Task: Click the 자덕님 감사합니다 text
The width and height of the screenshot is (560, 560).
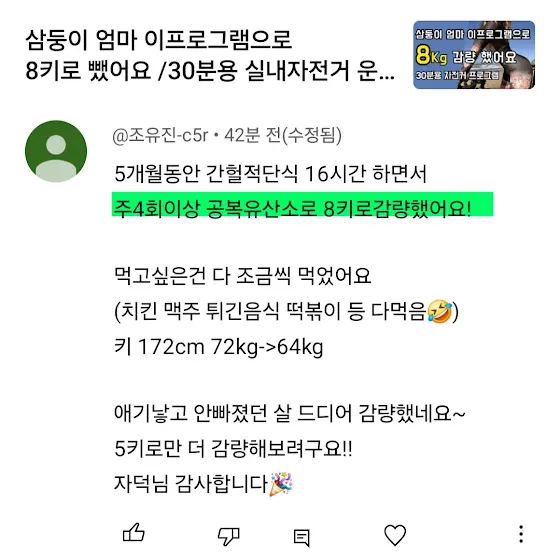Action: (191, 484)
